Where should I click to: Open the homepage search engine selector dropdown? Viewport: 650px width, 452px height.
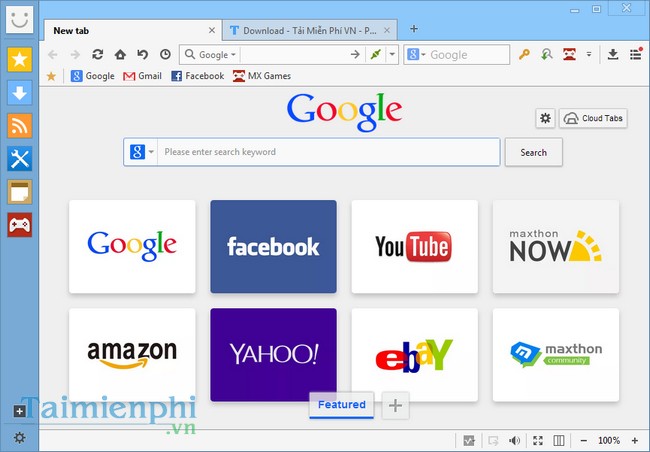coord(141,152)
